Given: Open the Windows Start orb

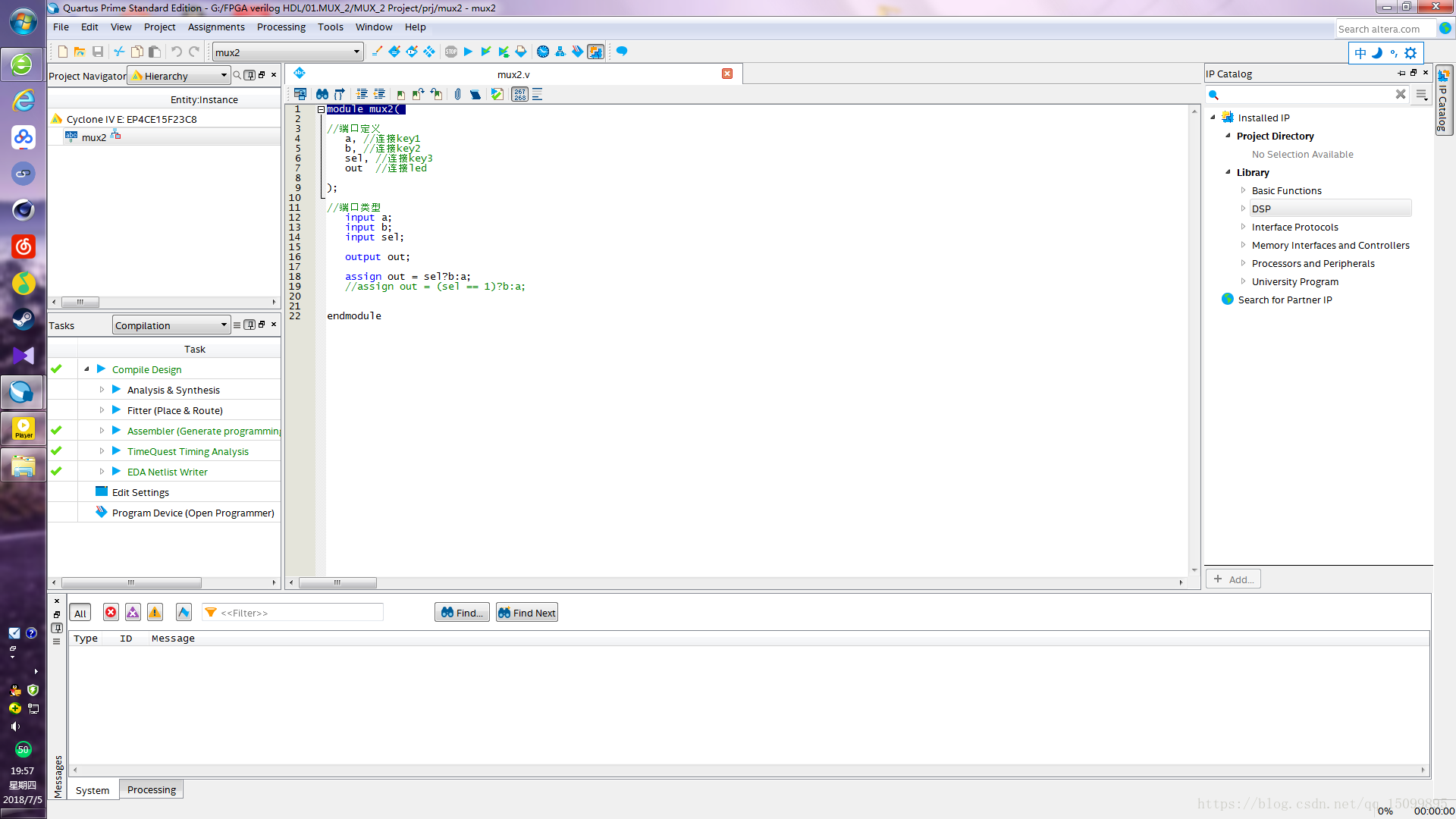Looking at the screenshot, I should click(x=23, y=21).
